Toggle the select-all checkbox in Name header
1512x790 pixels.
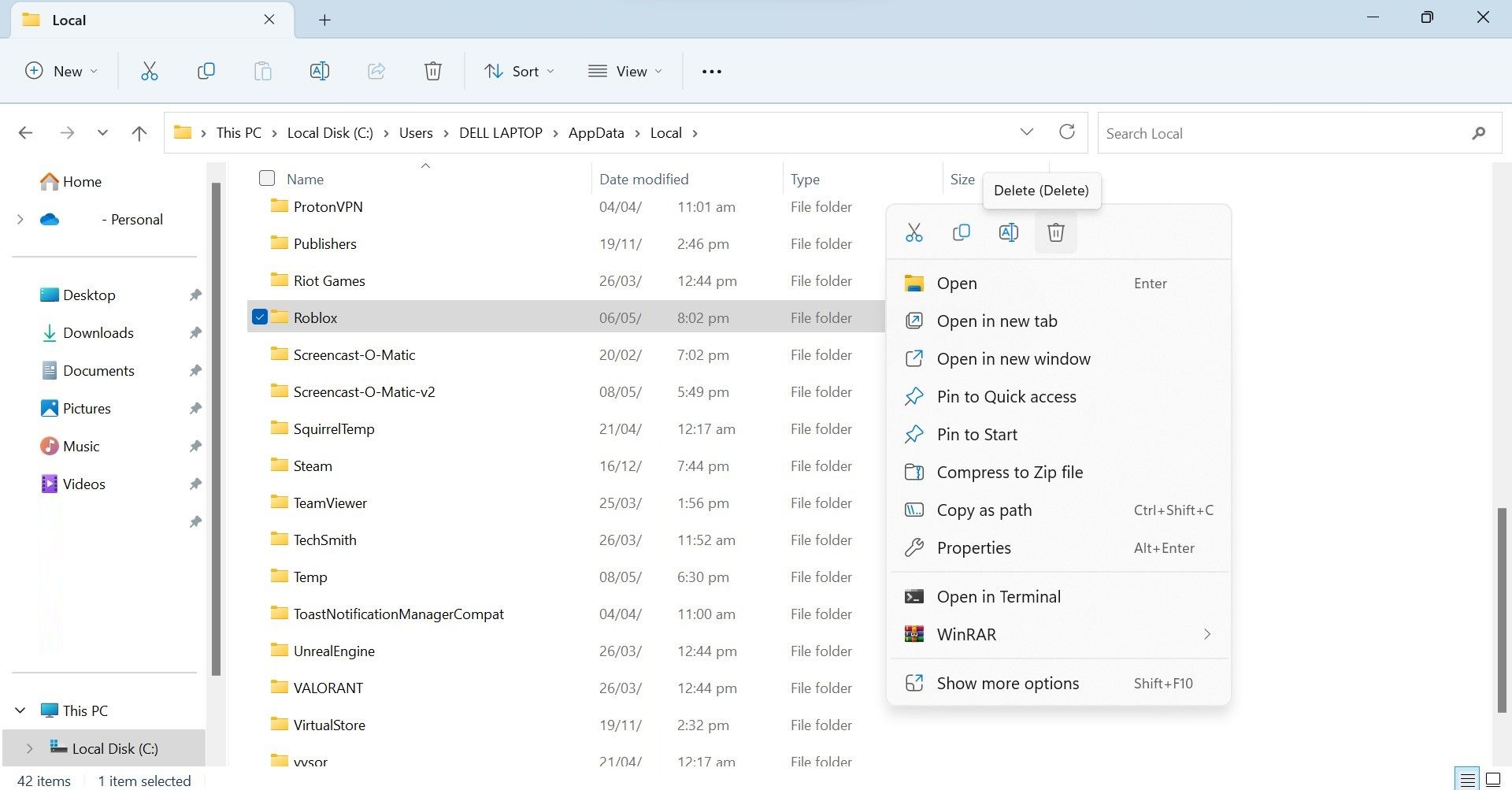coord(267,178)
